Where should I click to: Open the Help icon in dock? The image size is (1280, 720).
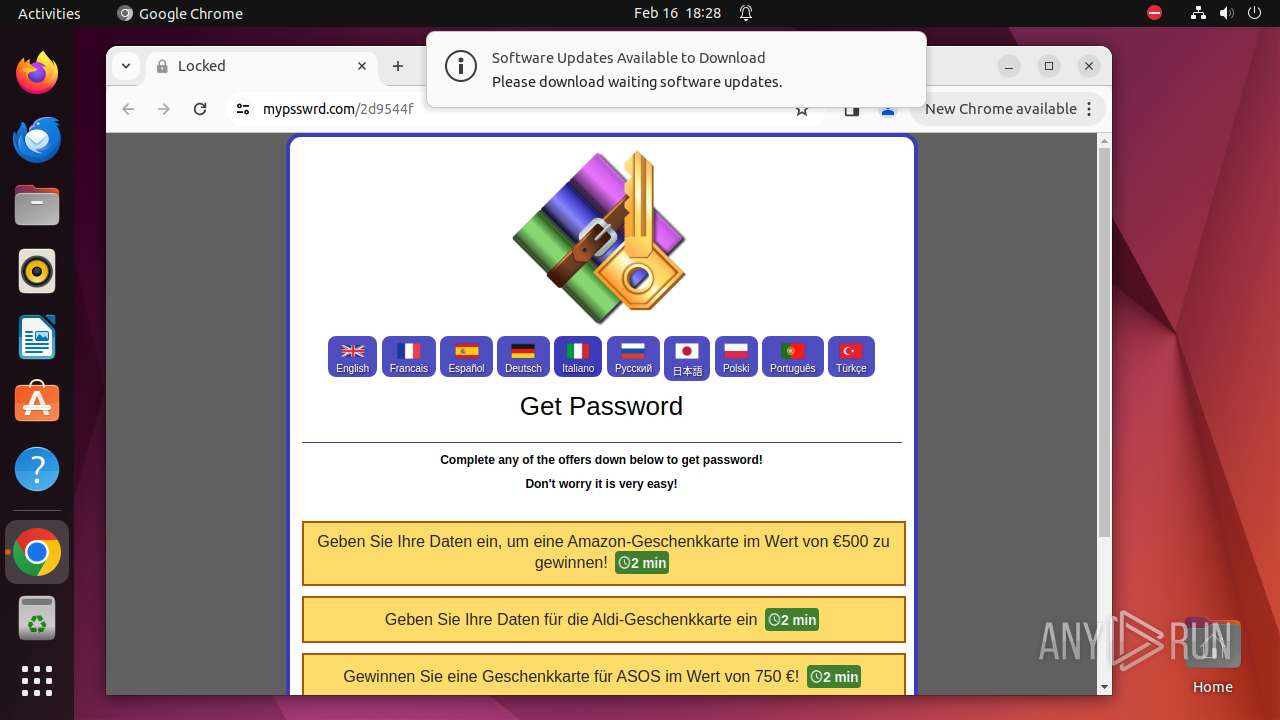[37, 469]
